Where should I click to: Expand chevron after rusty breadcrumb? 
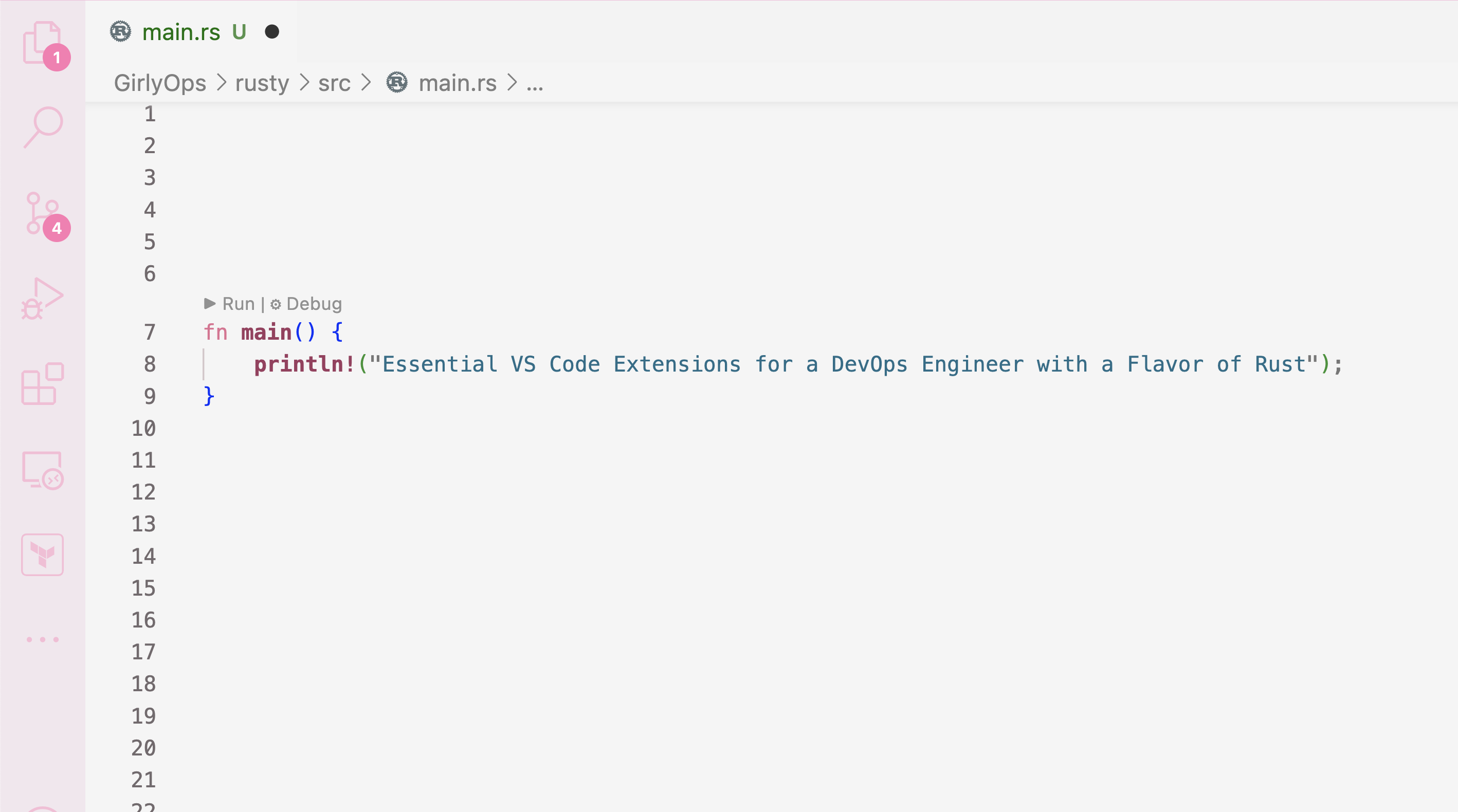[x=304, y=83]
